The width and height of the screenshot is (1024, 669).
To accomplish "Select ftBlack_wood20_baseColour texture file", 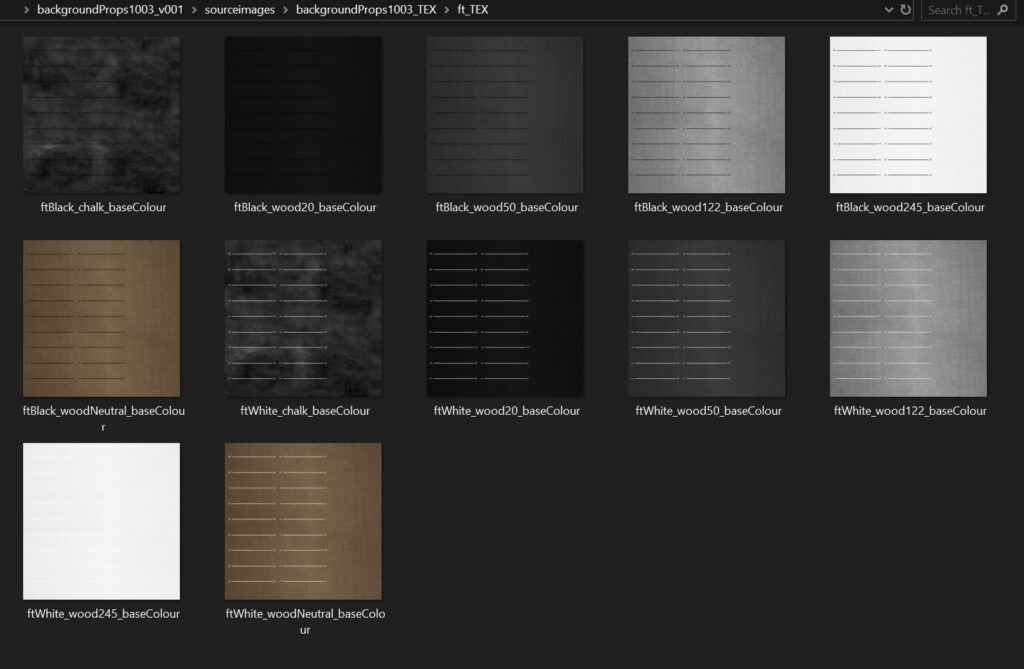I will coord(303,115).
